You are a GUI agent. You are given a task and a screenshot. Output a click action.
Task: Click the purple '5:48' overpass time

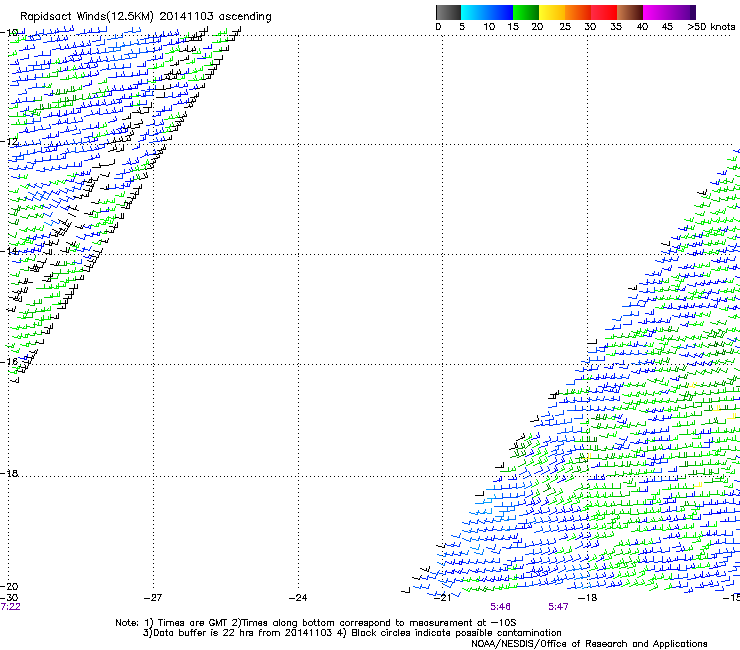[500, 607]
